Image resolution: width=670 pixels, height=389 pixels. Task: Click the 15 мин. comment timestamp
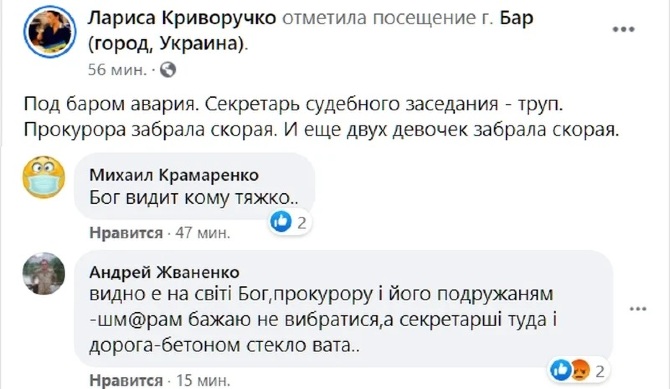coord(203,380)
